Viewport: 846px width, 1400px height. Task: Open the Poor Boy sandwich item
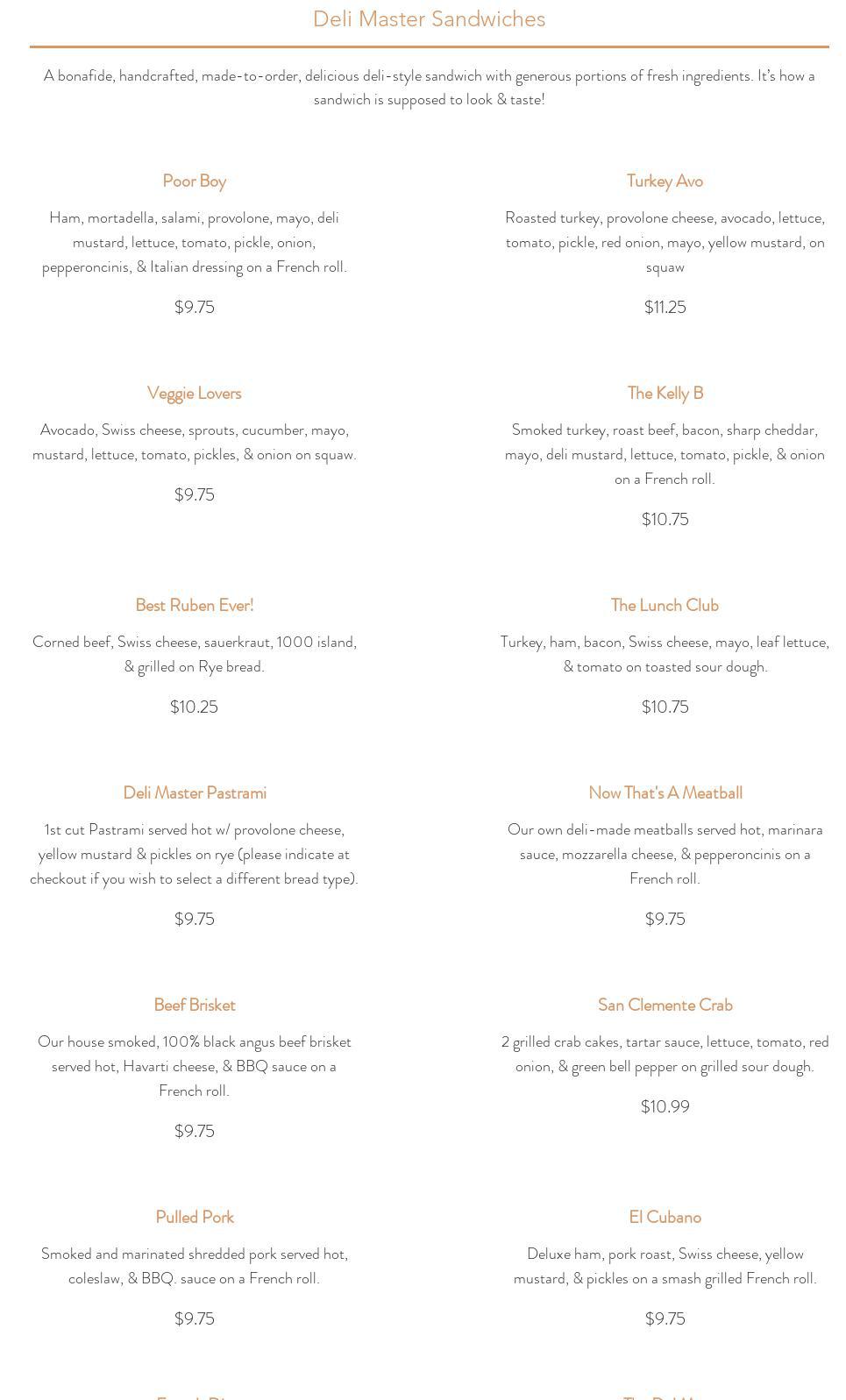tap(195, 181)
